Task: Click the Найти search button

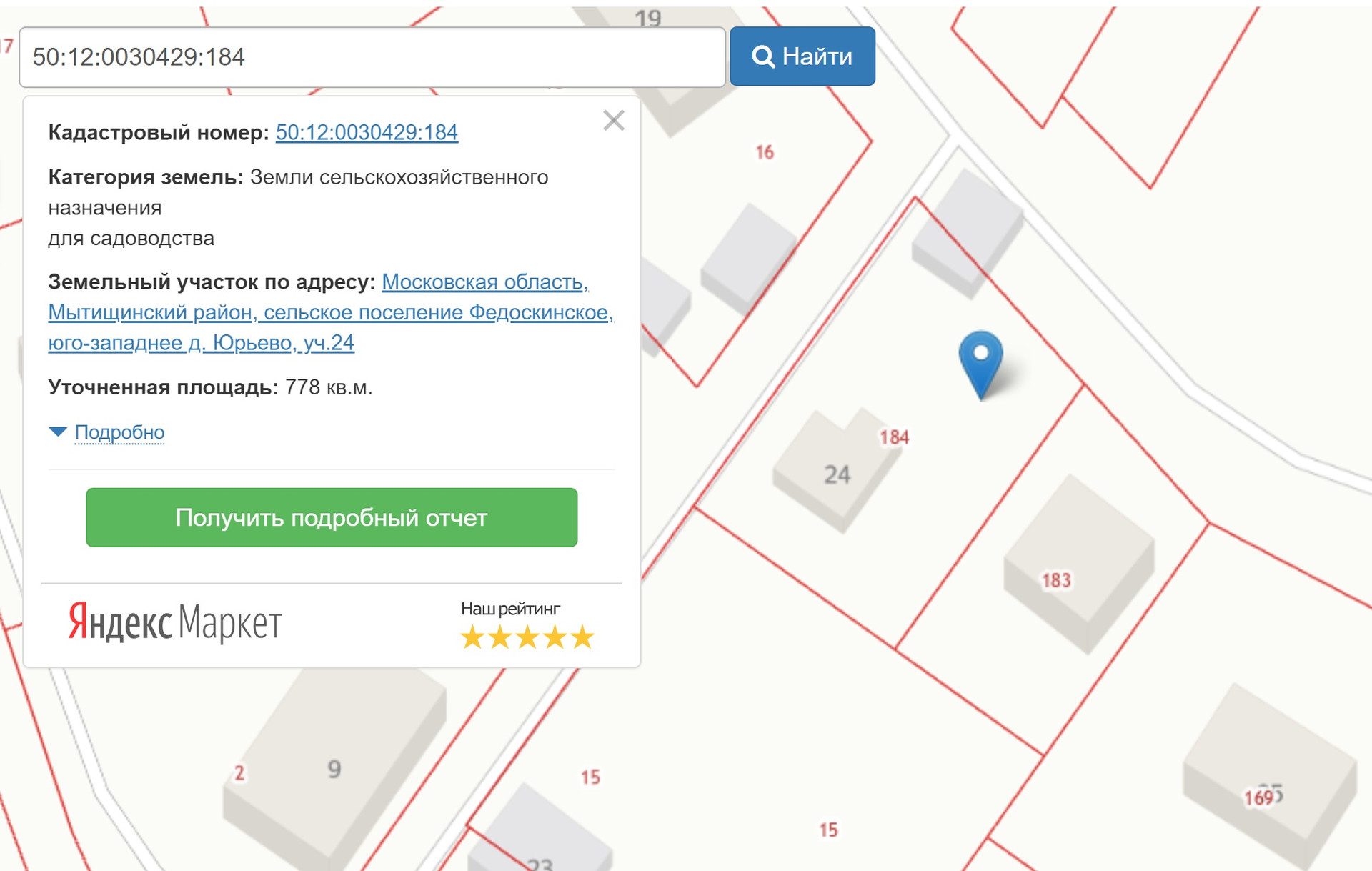Action: coord(802,56)
